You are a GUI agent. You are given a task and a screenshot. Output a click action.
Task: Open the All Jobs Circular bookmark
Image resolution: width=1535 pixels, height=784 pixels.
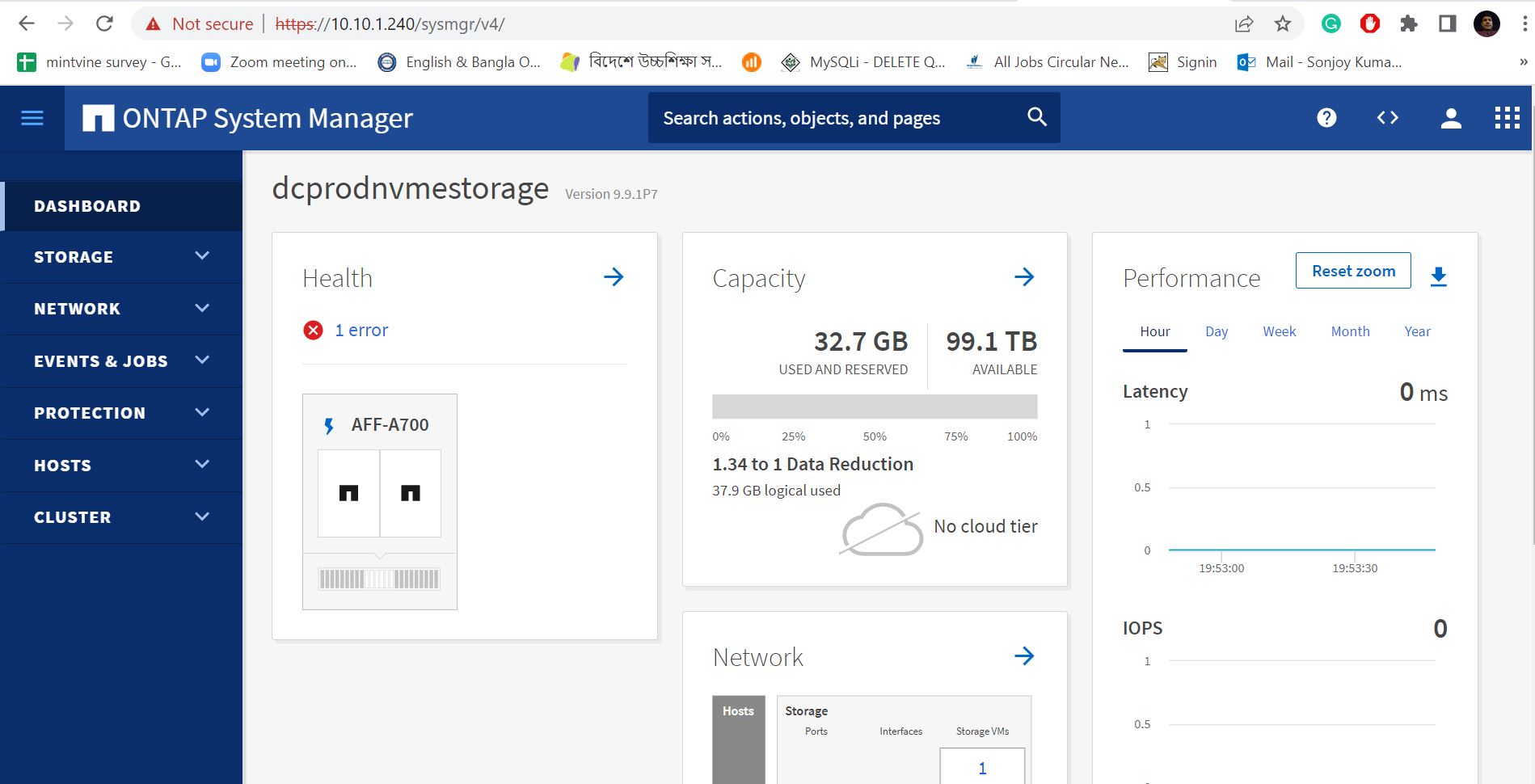pyautogui.click(x=1048, y=62)
